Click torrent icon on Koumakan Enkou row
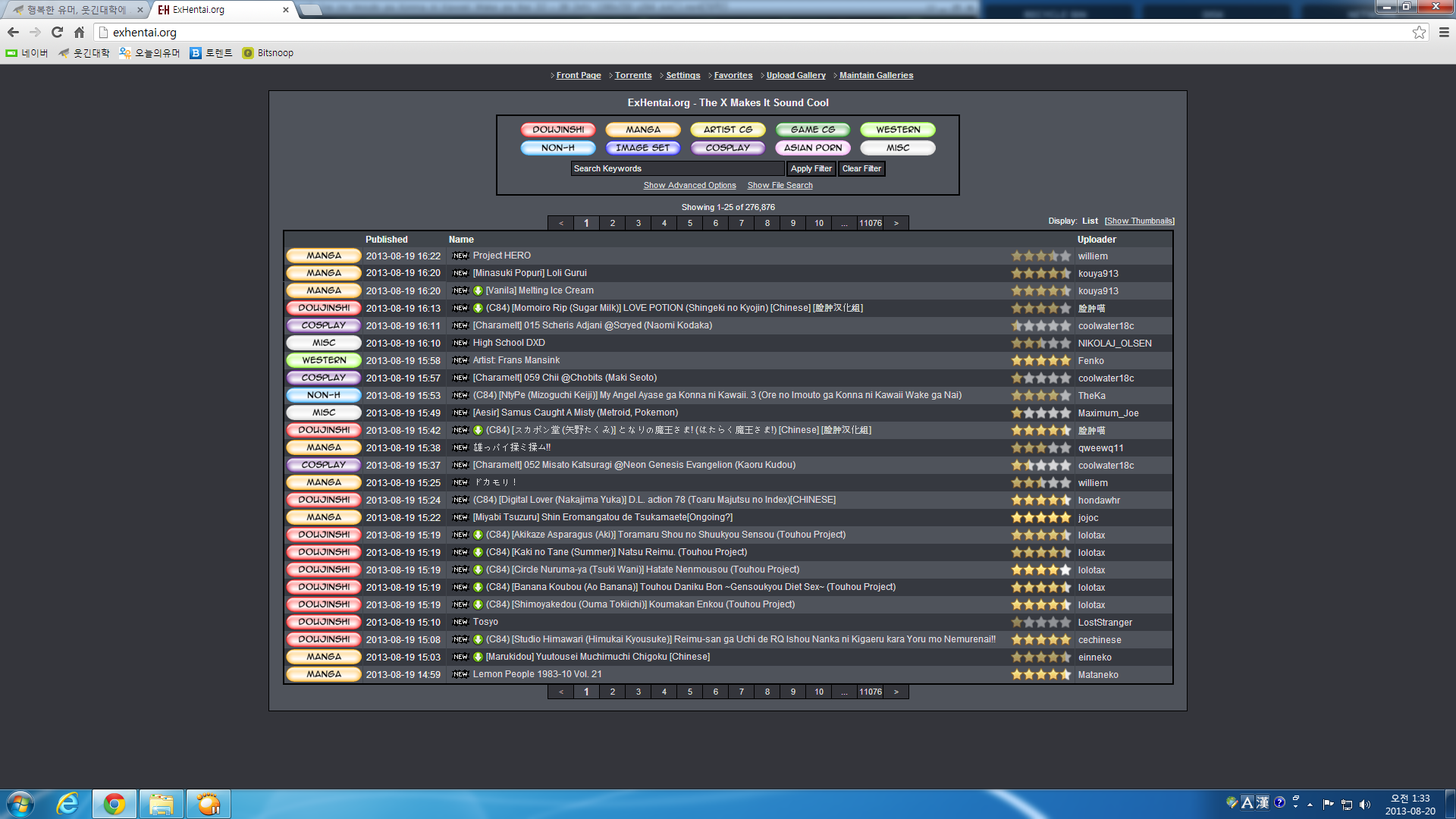Viewport: 1456px width, 819px height. coord(478,604)
